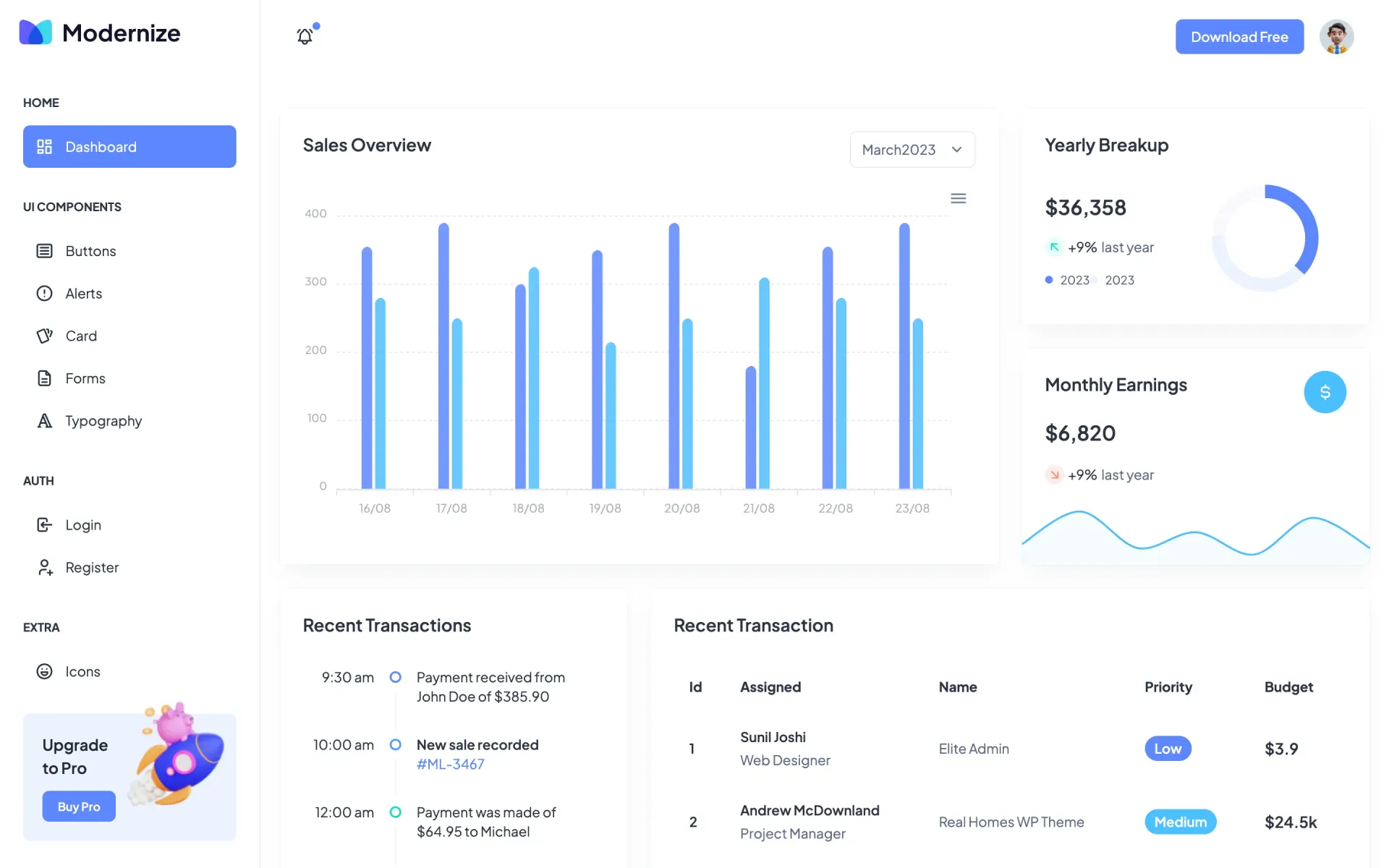The image size is (1389, 868).
Task: Click the Download Free button
Action: (x=1239, y=36)
